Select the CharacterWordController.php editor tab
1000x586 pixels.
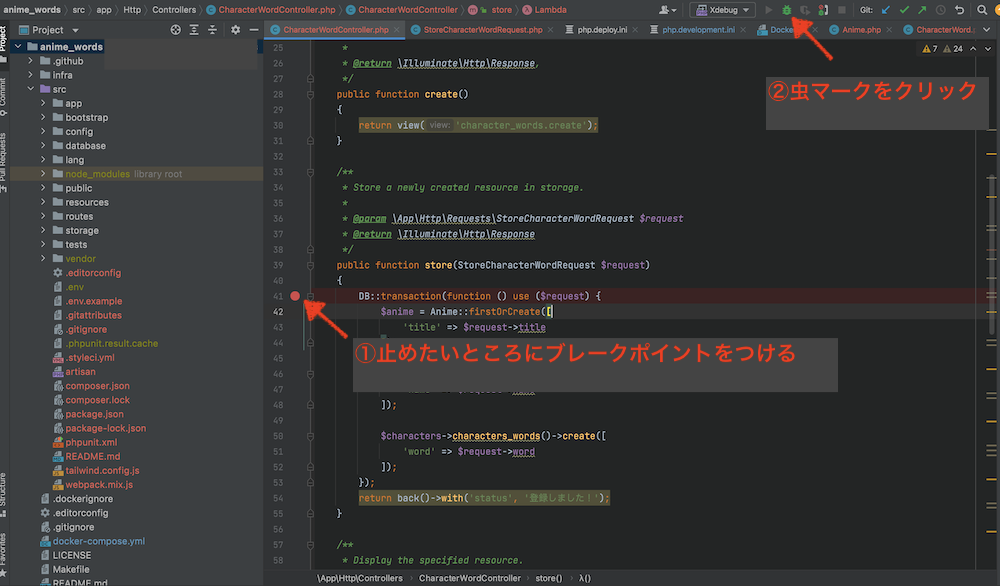(335, 30)
